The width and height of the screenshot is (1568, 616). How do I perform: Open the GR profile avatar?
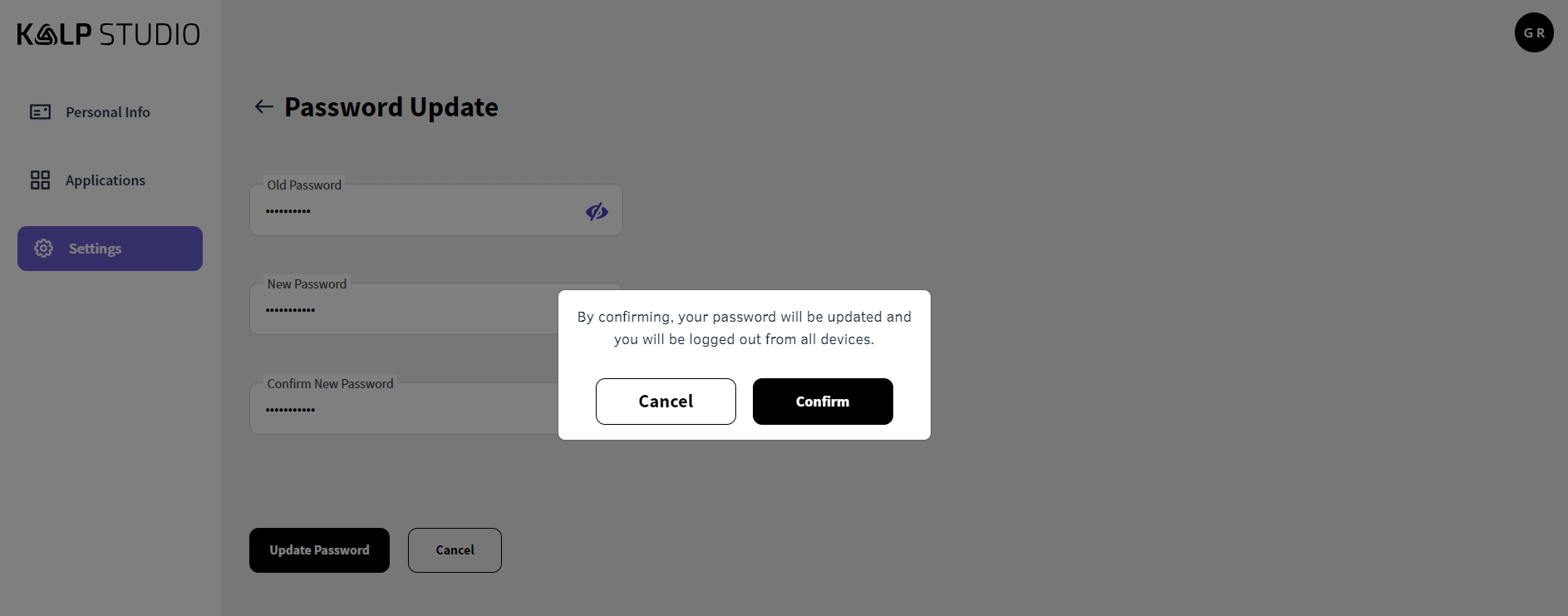coord(1534,32)
